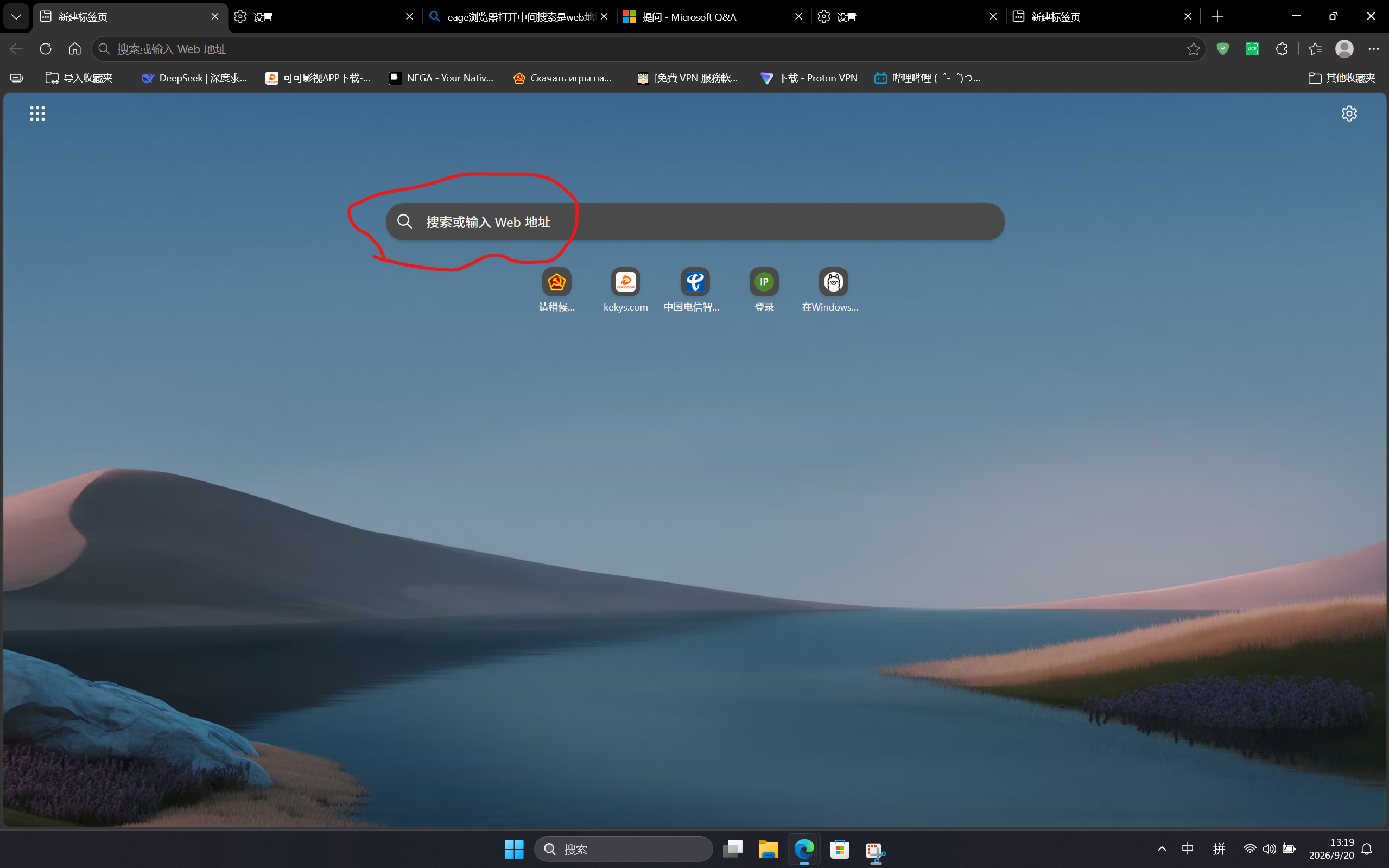This screenshot has width=1389, height=868.
Task: Open DeepSeek bookmark
Action: (x=194, y=78)
